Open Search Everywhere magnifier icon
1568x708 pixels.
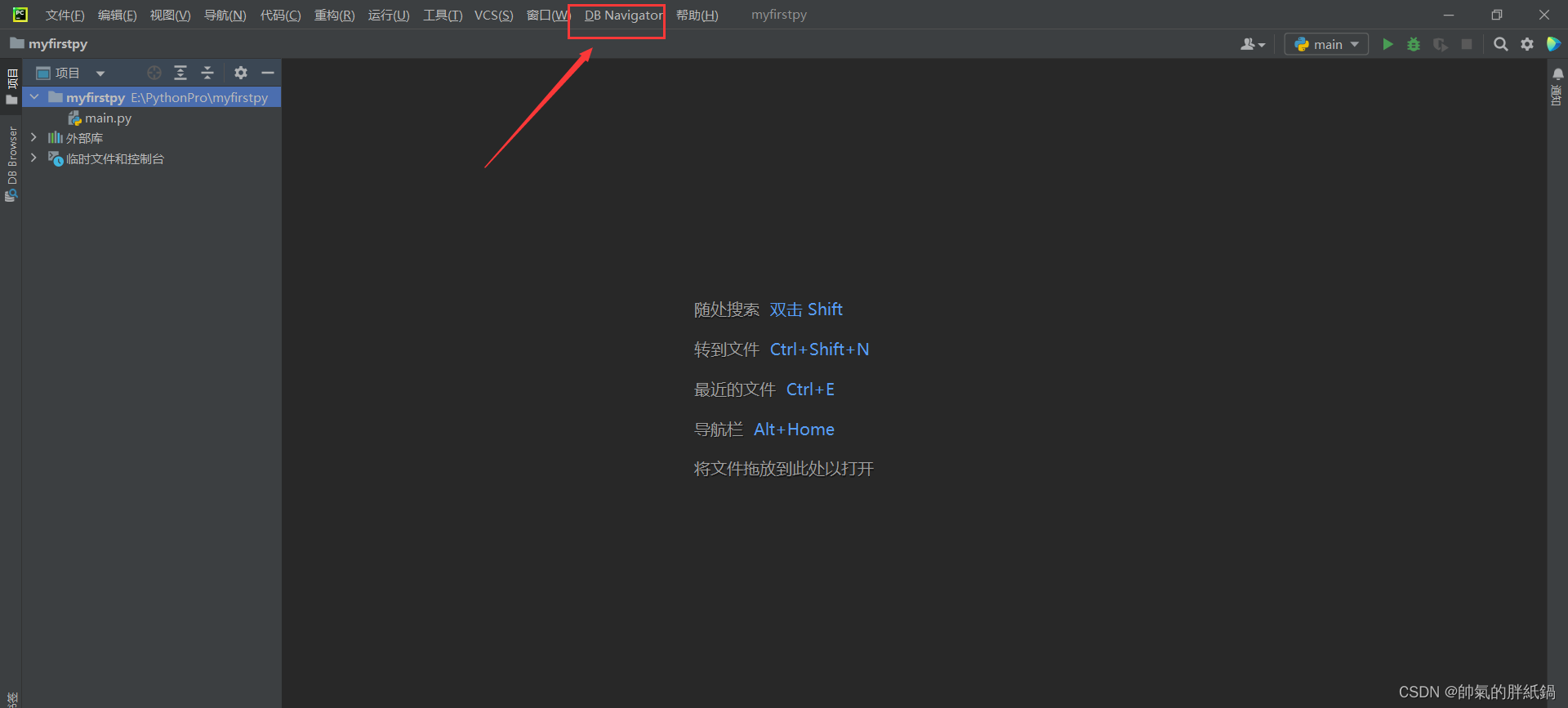(x=1501, y=44)
